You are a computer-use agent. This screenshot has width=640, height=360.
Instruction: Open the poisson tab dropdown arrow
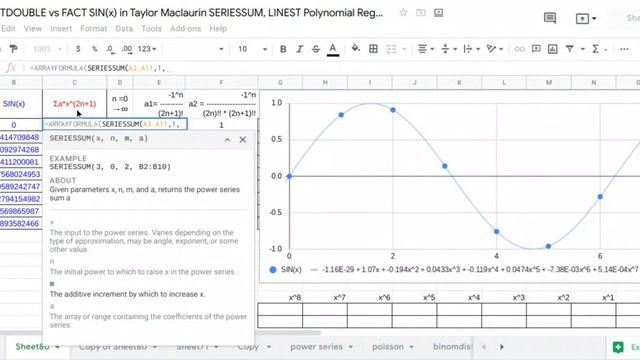pos(411,347)
